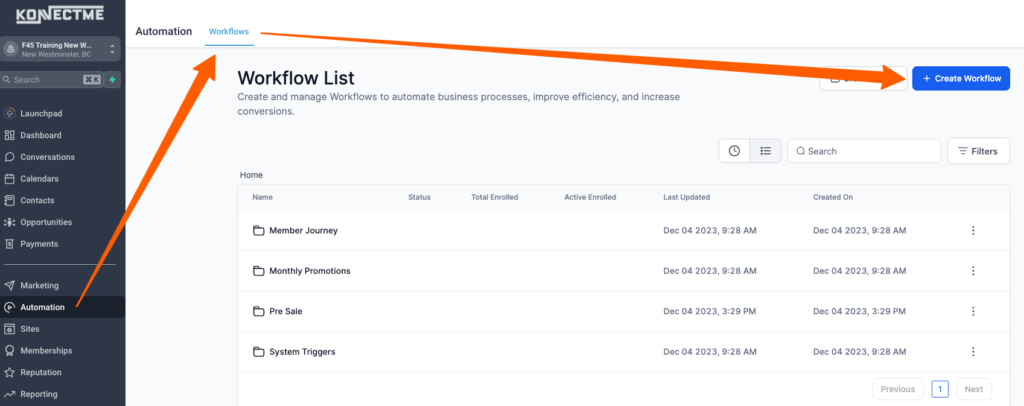Viewport: 1024px width, 406px height.
Task: Click the Create Workflow button
Action: click(x=960, y=78)
